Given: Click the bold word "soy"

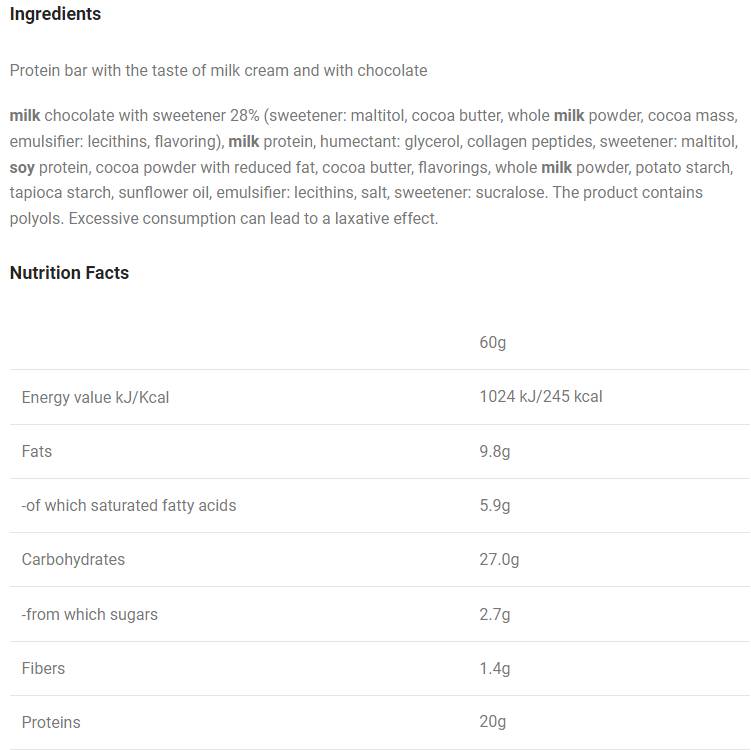Looking at the screenshot, I should (x=22, y=167).
